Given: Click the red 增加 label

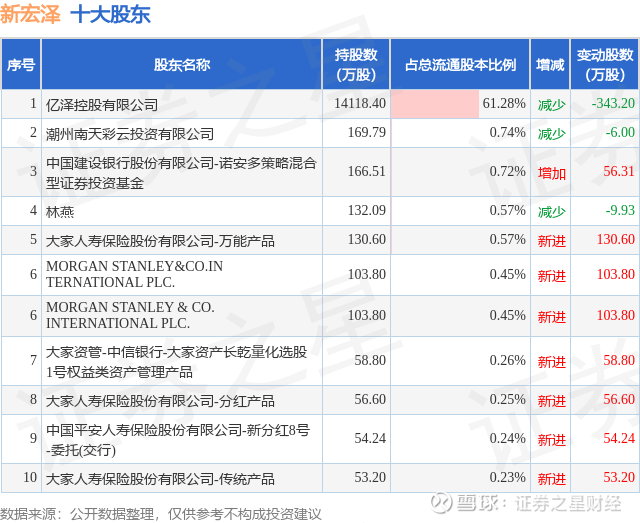Looking at the screenshot, I should pyautogui.click(x=551, y=173).
